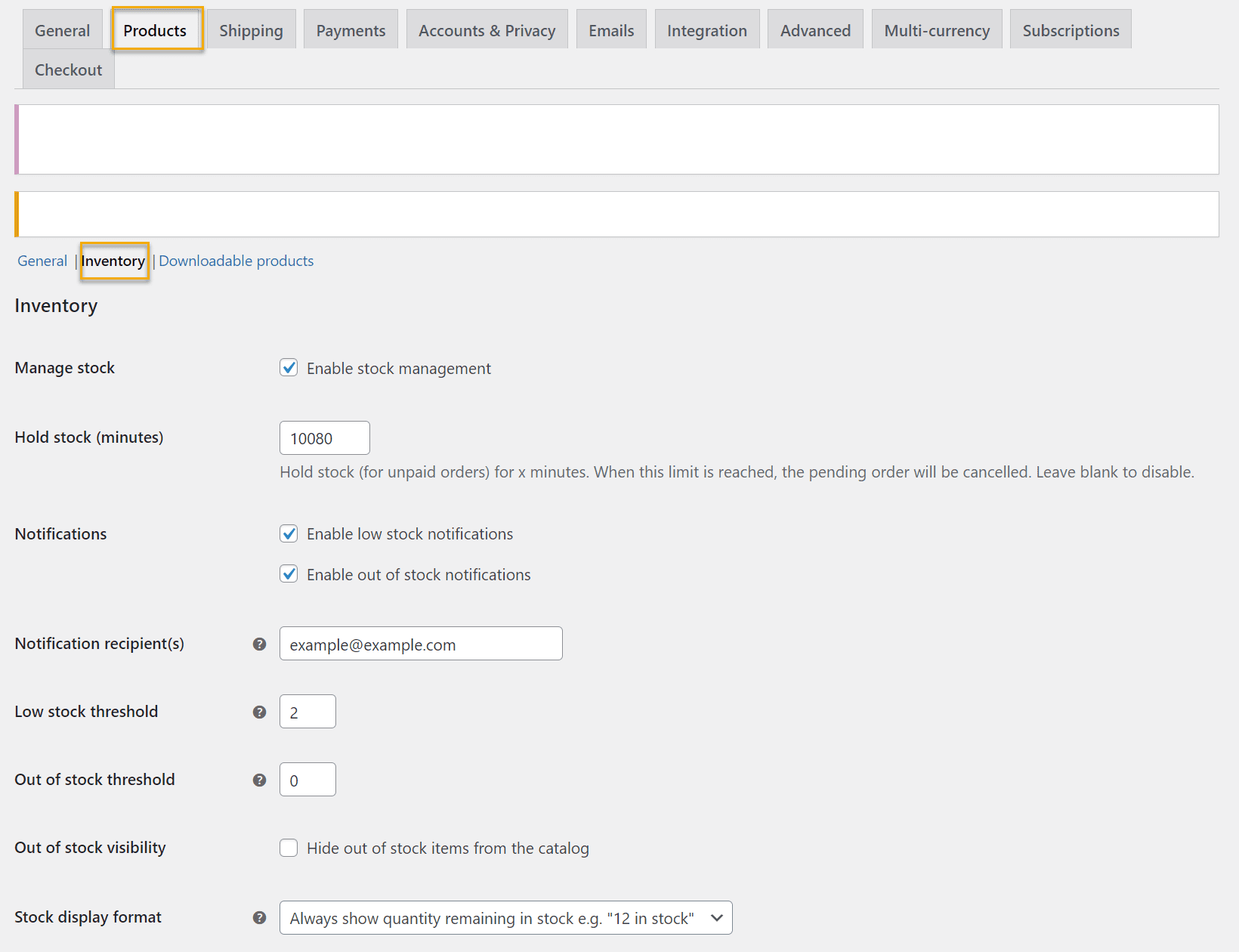Click the Notifications label

click(x=60, y=534)
